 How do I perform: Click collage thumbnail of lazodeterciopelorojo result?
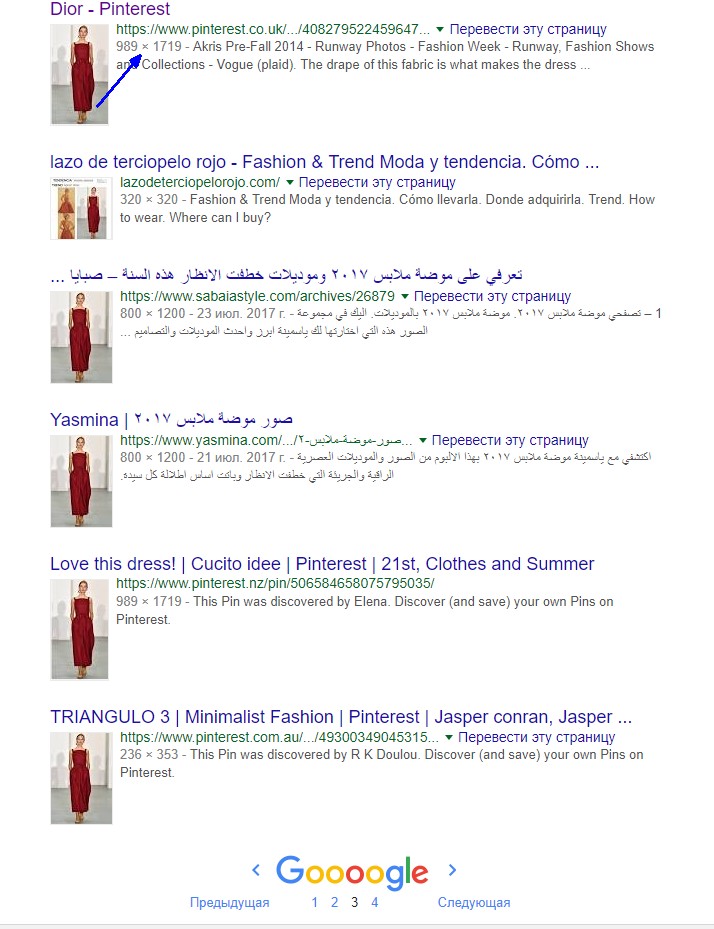pyautogui.click(x=81, y=208)
